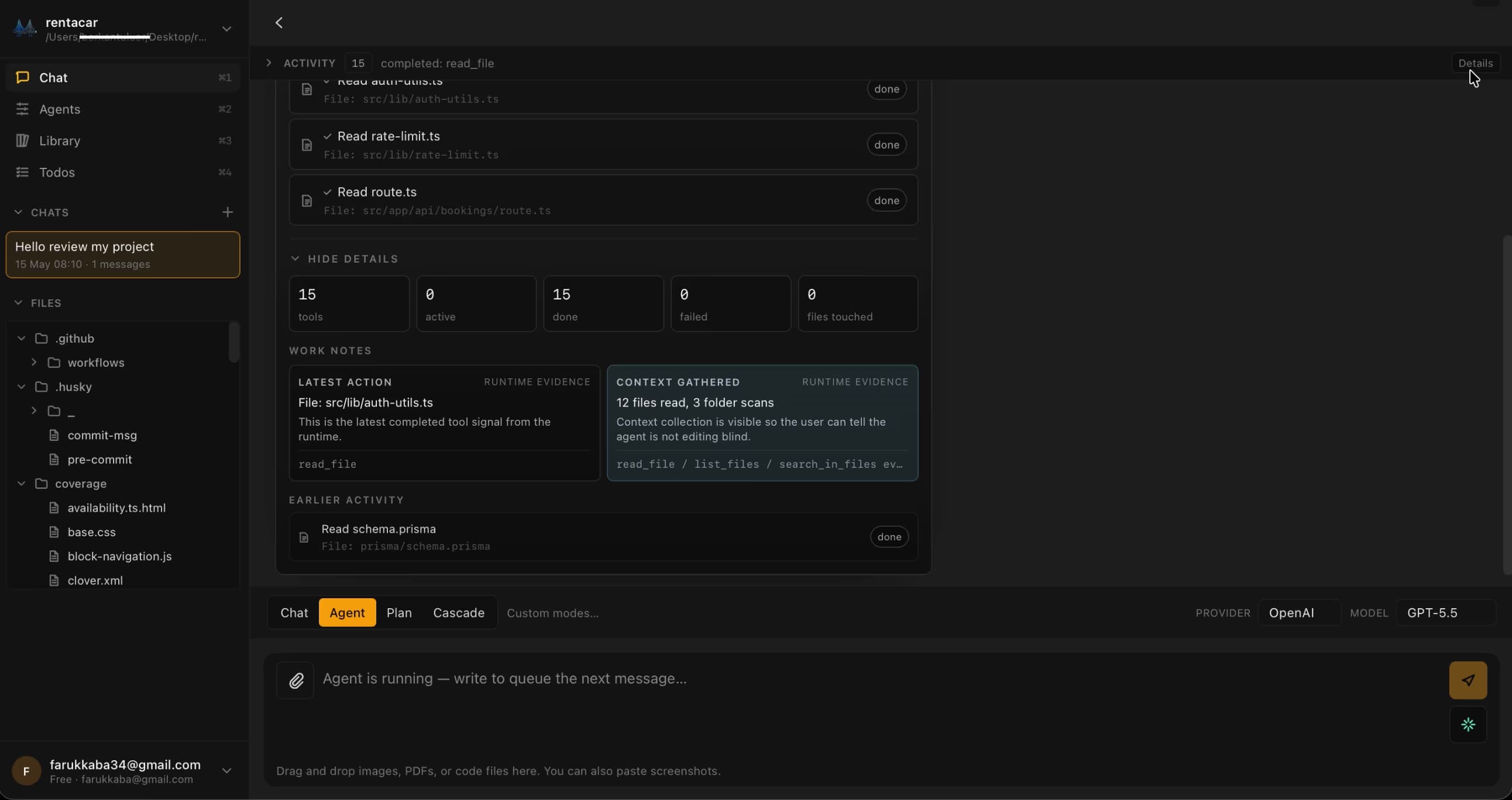Click the 0 failed stat card
Viewport: 1512px width, 800px height.
(731, 304)
